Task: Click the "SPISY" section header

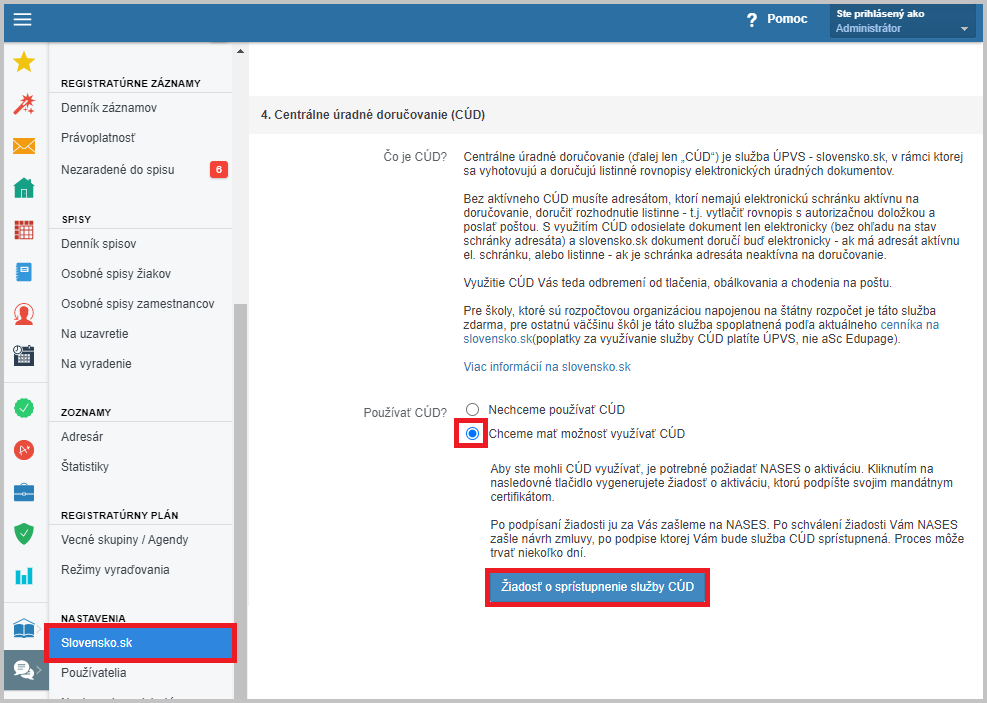Action: coord(76,220)
